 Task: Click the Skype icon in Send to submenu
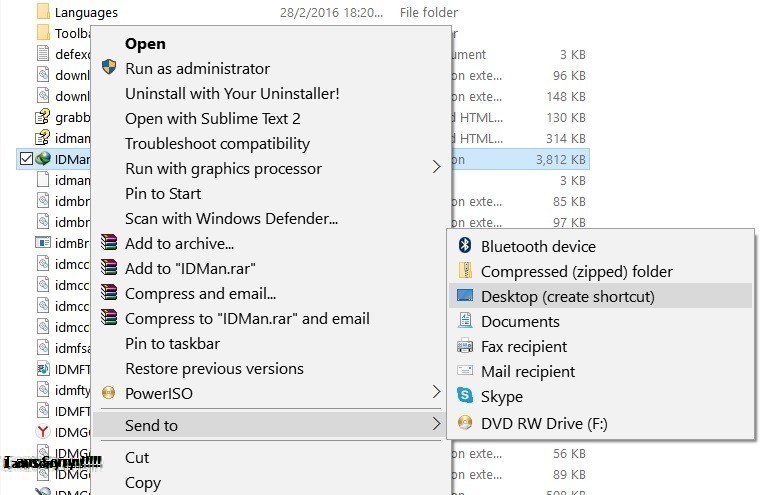(464, 397)
